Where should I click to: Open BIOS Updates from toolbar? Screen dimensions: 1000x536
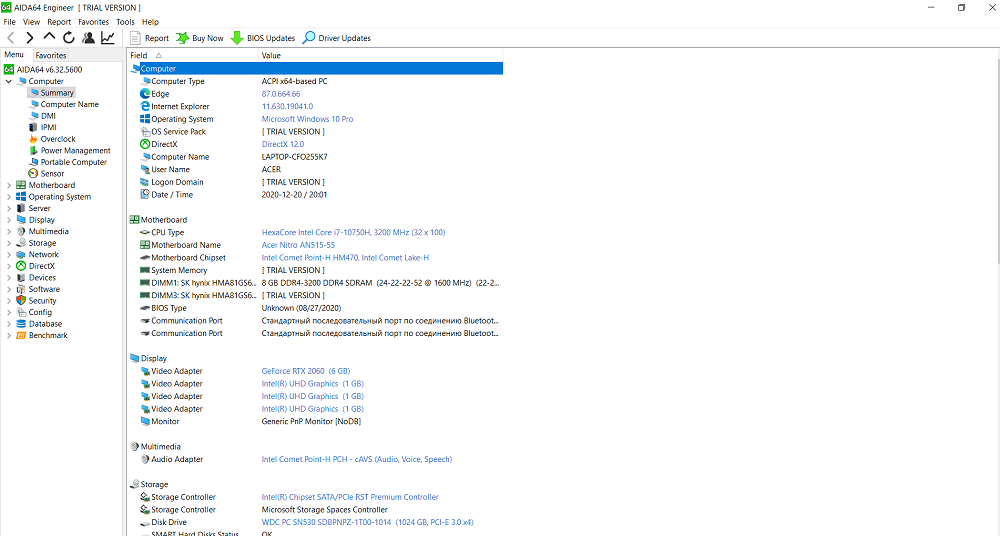click(263, 38)
